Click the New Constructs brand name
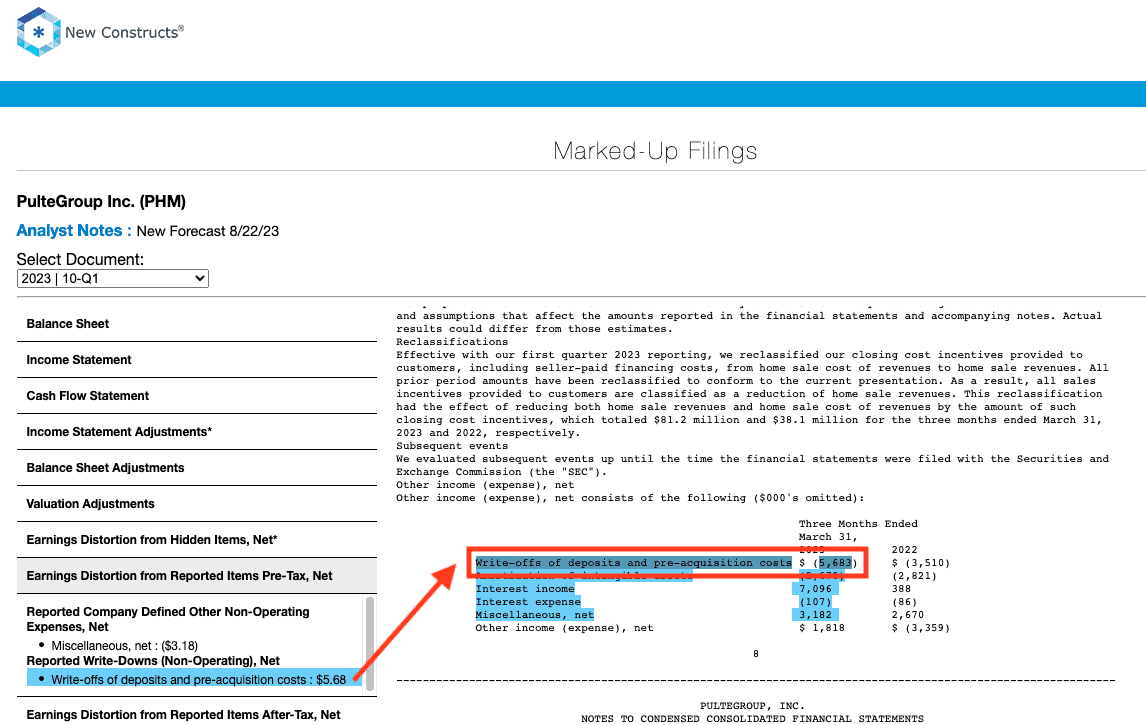The height and width of the screenshot is (725, 1146). coord(124,32)
